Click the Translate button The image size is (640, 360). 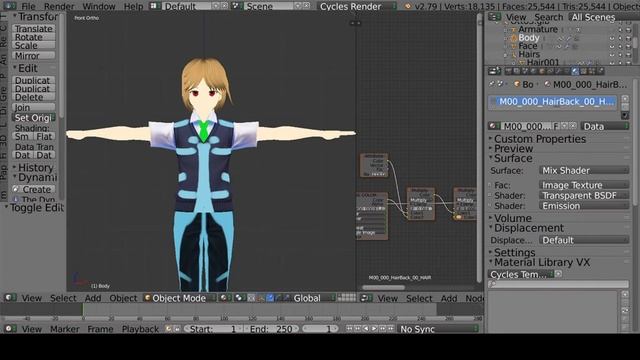coord(34,29)
